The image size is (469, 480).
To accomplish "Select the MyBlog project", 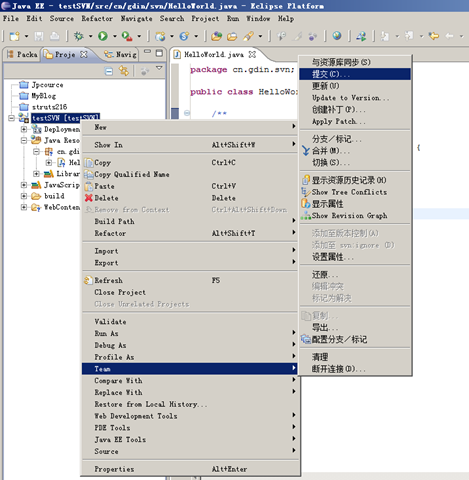I will tap(37, 96).
